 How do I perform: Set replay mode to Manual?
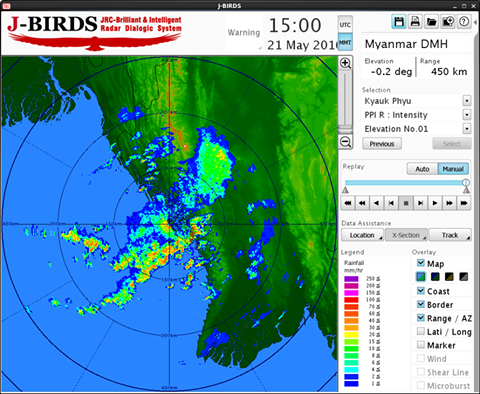click(453, 169)
